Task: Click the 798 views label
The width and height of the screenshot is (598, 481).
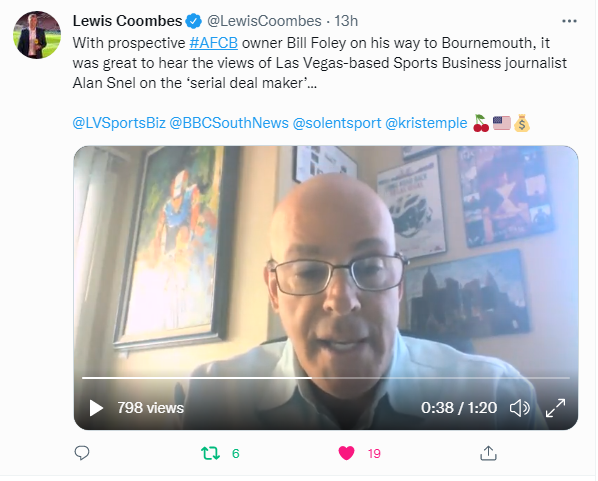Action: pos(151,408)
